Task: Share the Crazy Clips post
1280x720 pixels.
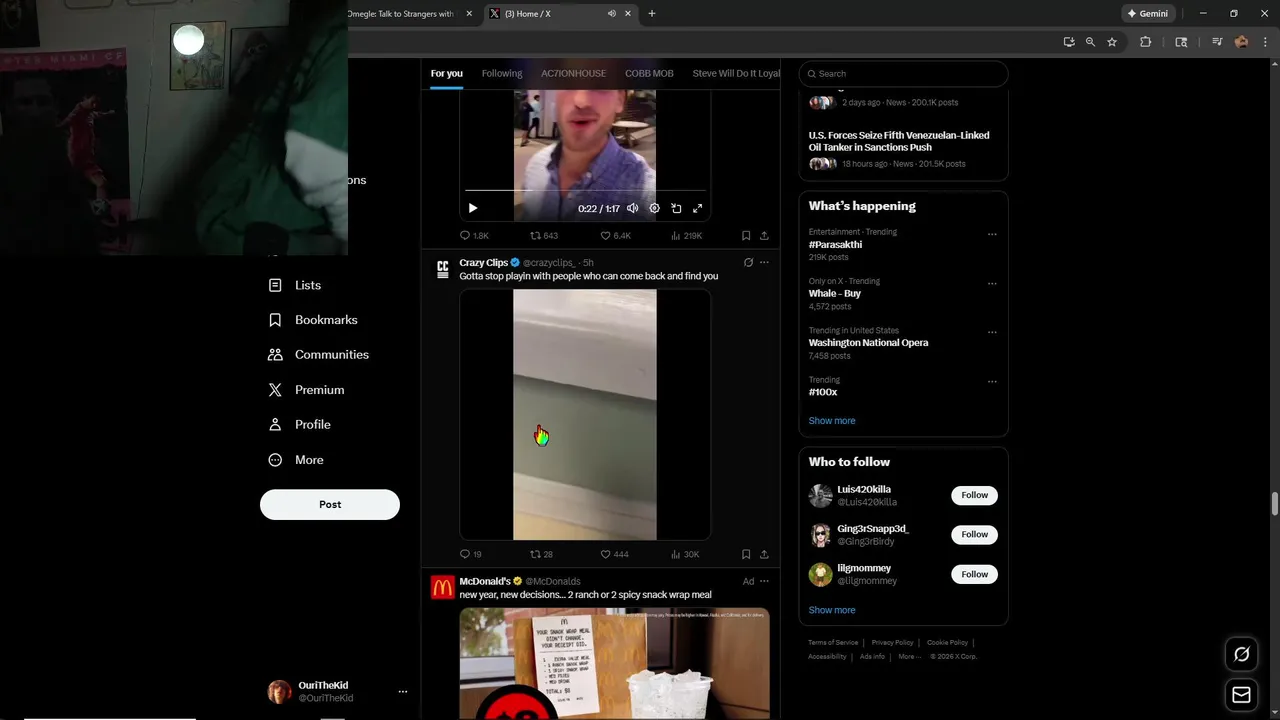Action: (764, 554)
